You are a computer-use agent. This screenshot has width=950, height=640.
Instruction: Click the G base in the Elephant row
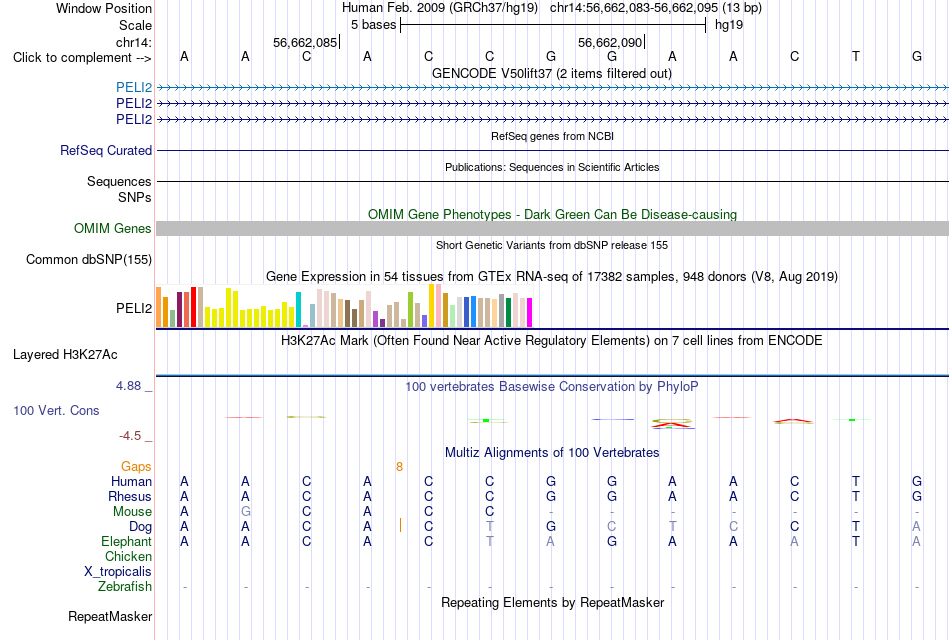(x=612, y=541)
